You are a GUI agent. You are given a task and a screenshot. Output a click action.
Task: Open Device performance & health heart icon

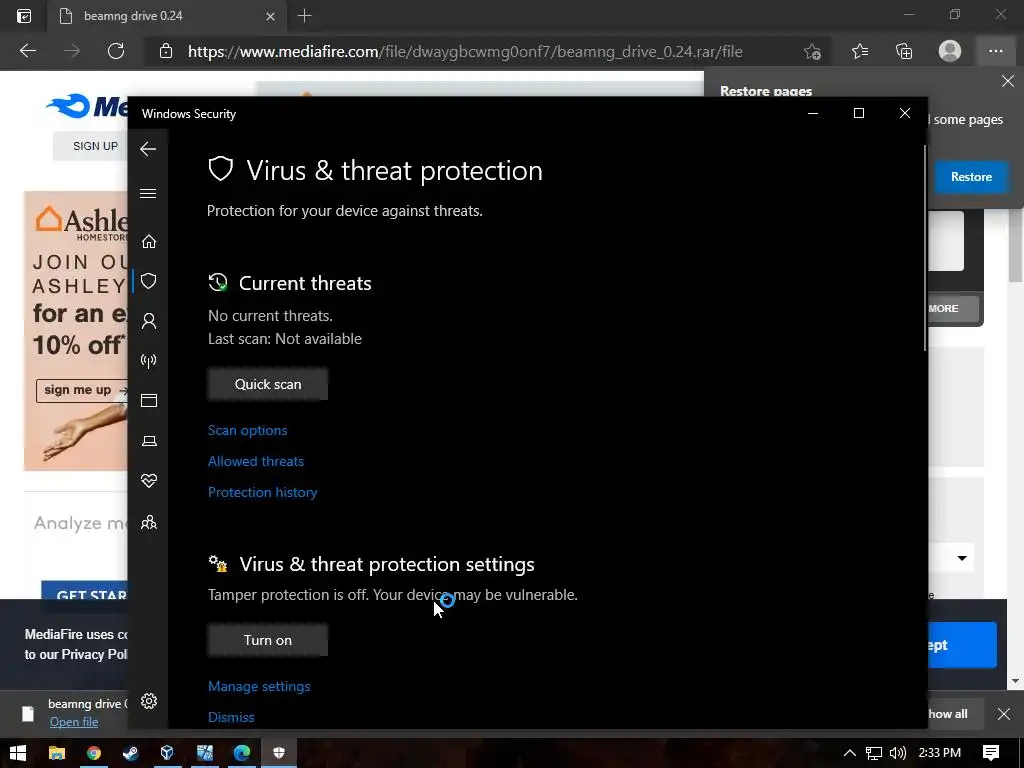[149, 481]
